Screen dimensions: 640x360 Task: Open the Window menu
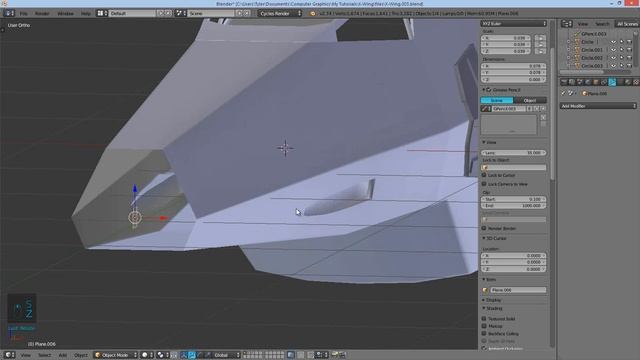pos(65,13)
